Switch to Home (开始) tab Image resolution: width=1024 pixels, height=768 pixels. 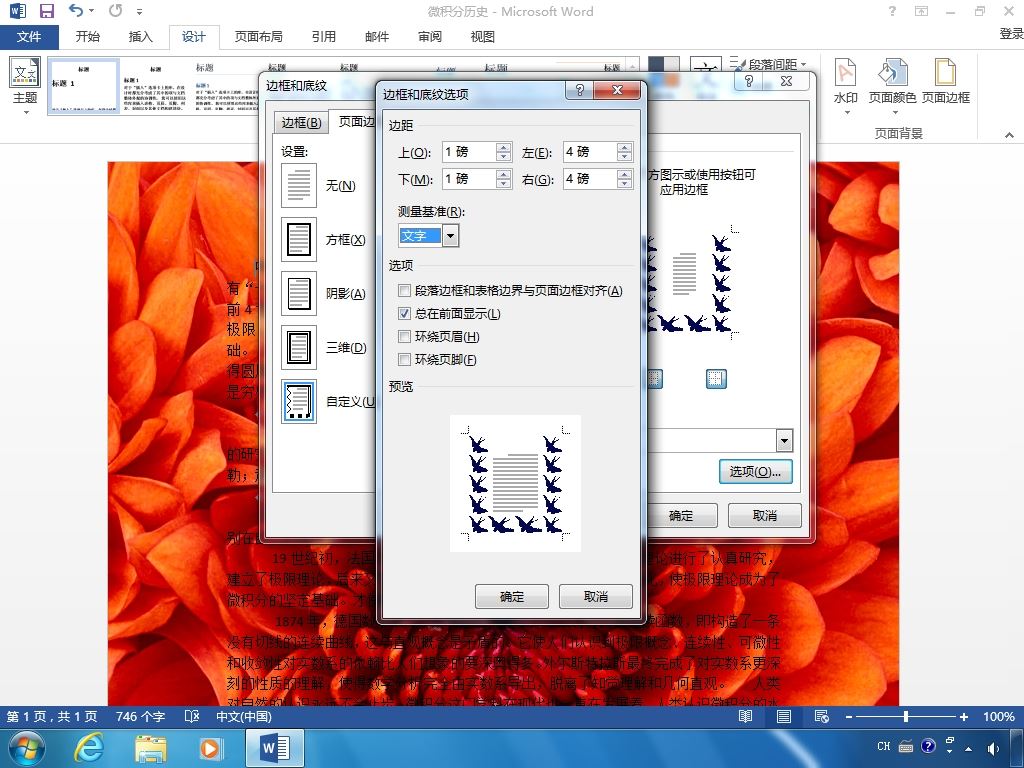tap(88, 37)
